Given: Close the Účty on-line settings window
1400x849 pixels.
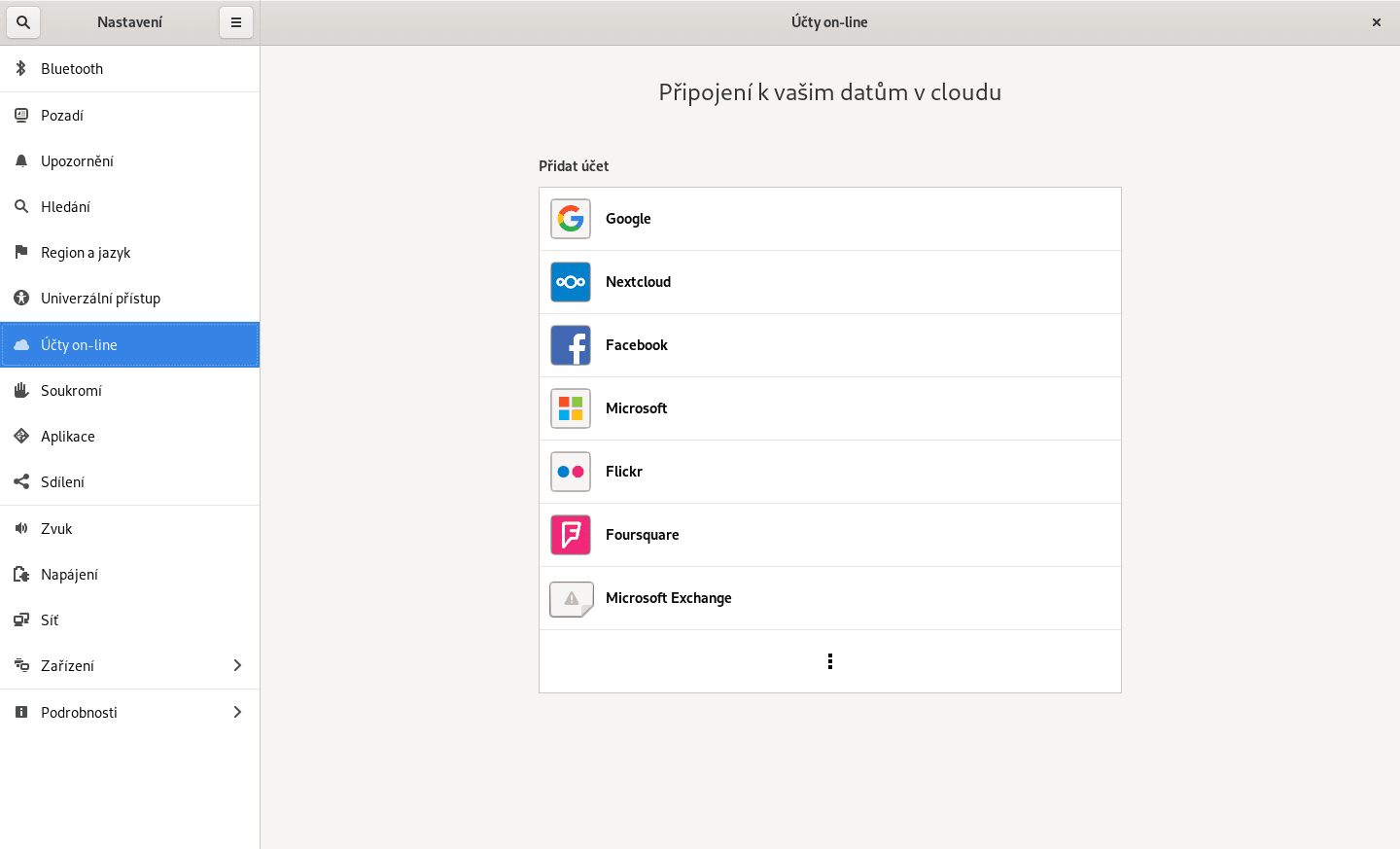Looking at the screenshot, I should click(x=1377, y=22).
